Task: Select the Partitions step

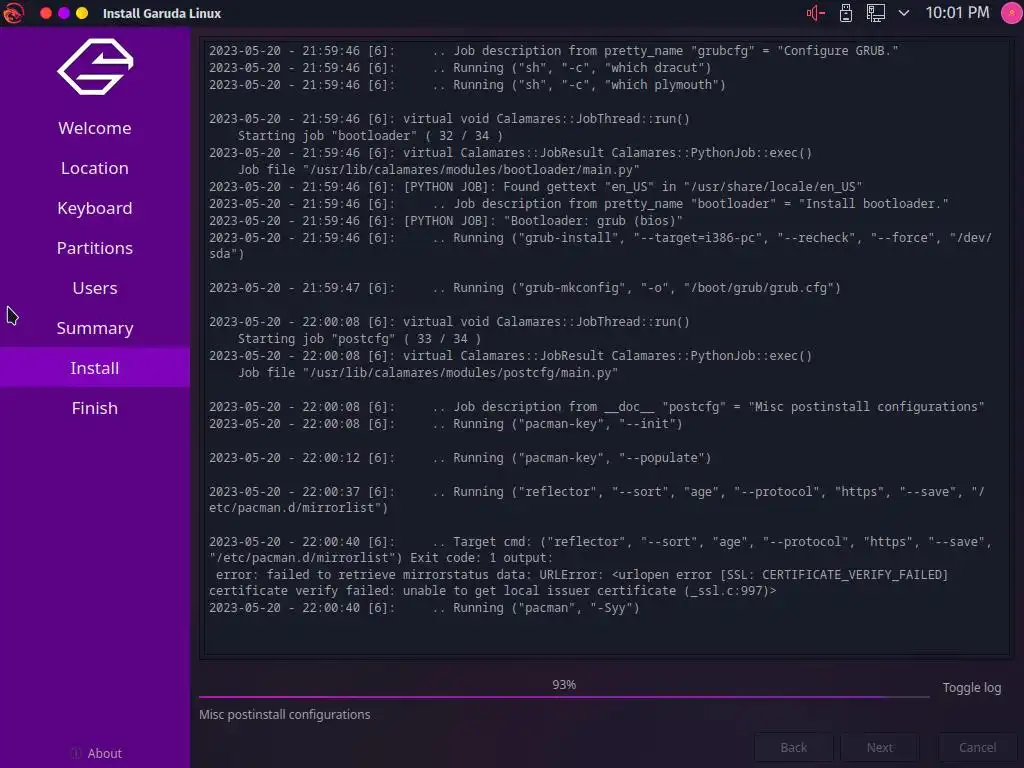Action: click(95, 248)
